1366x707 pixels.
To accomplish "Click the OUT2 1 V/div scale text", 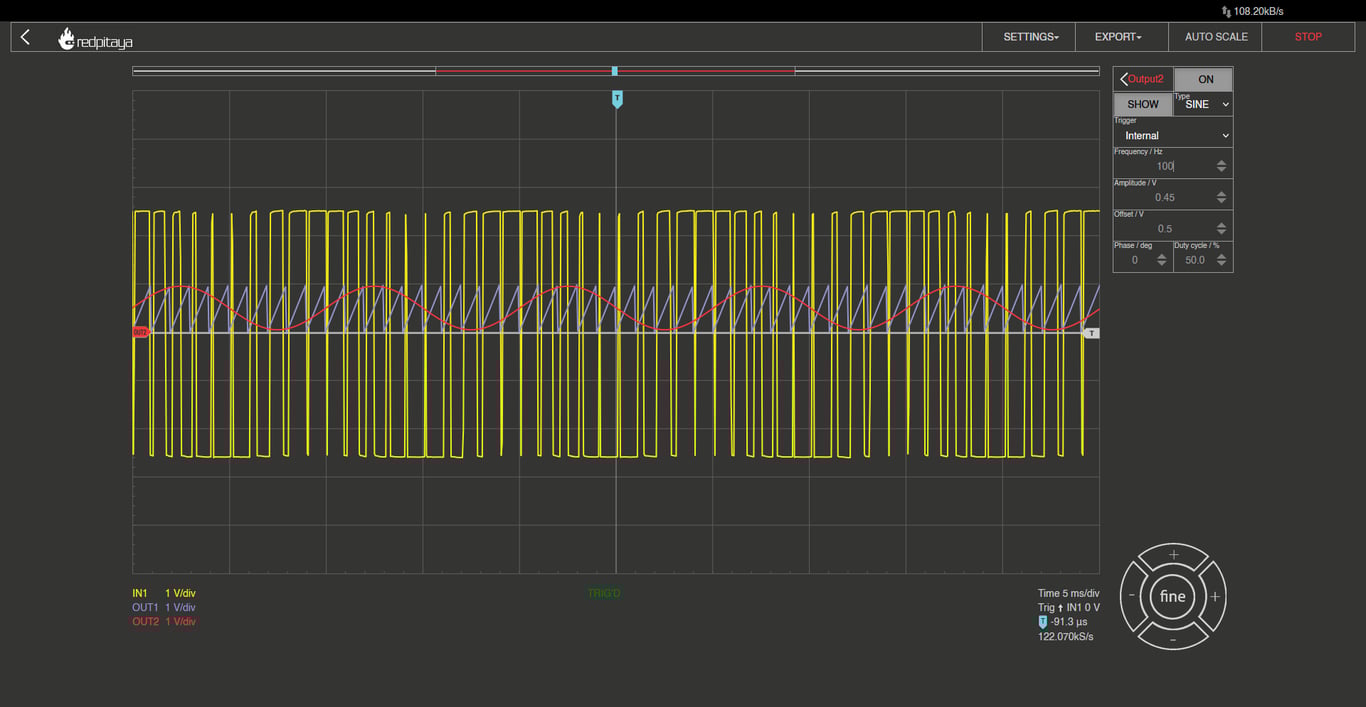I will [x=180, y=621].
